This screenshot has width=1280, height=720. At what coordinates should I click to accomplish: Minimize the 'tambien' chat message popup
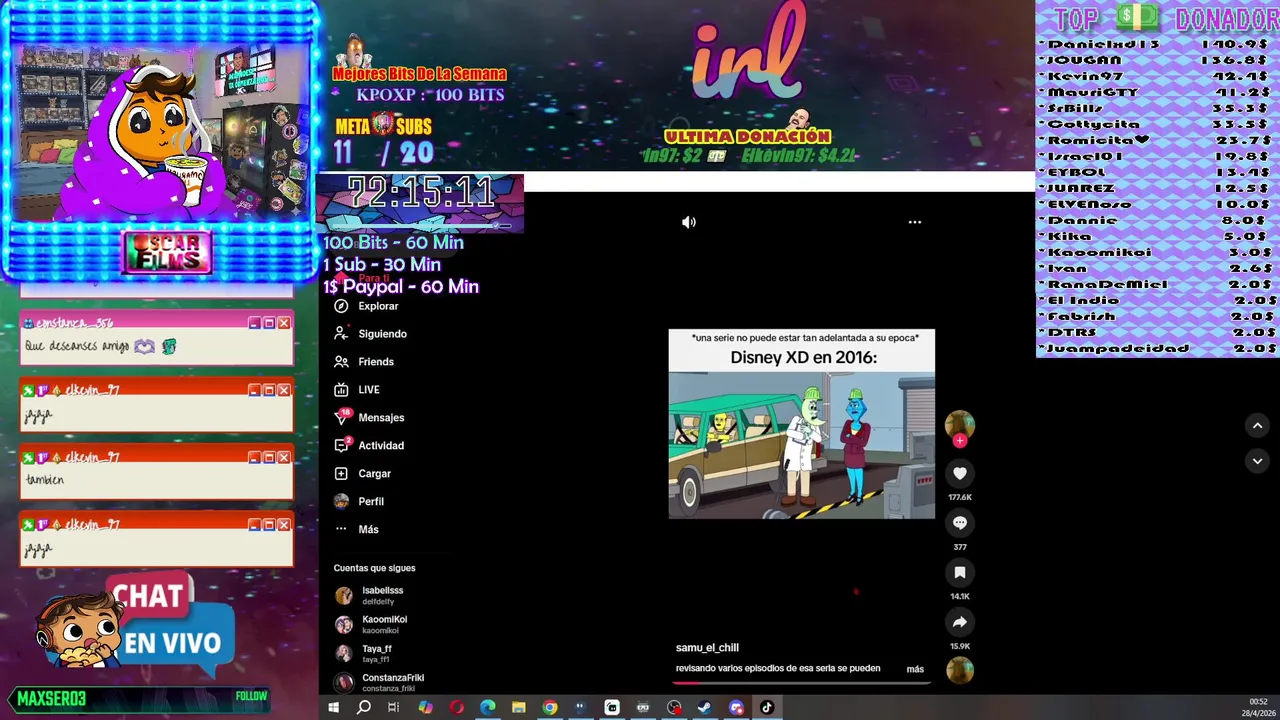pyautogui.click(x=254, y=458)
